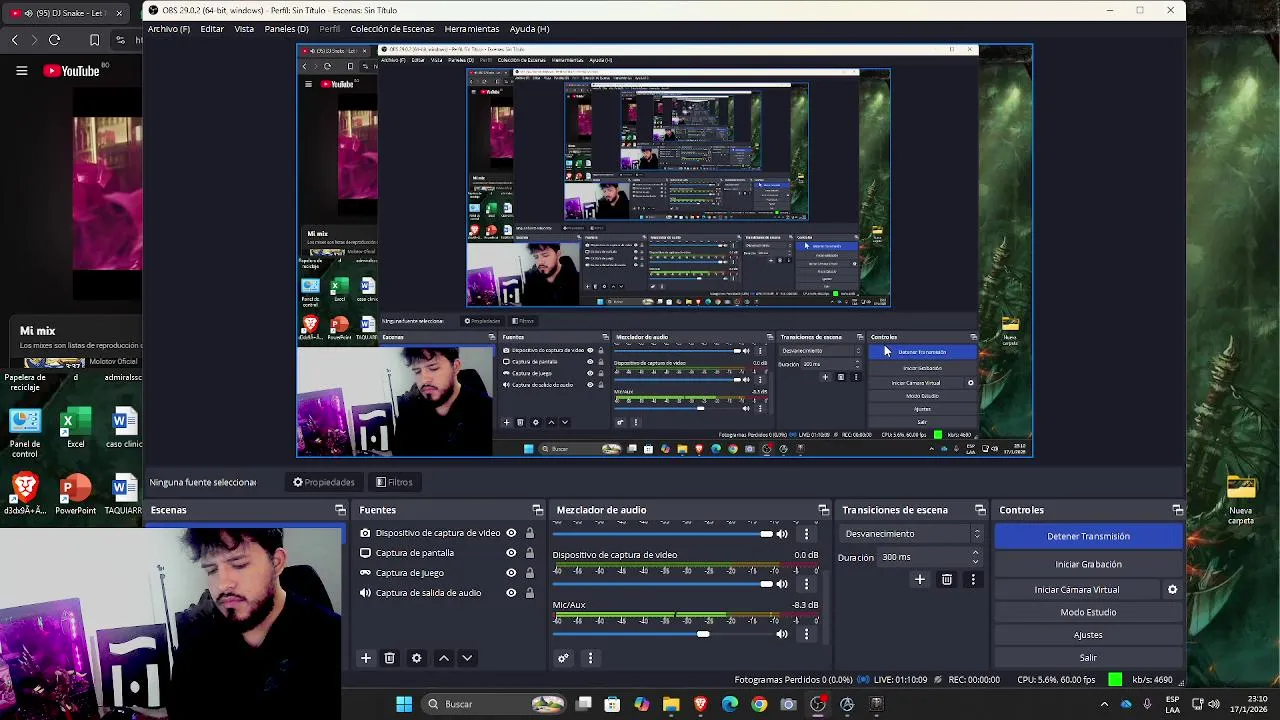
Task: Enable Modo Estudio
Action: pyautogui.click(x=1088, y=612)
